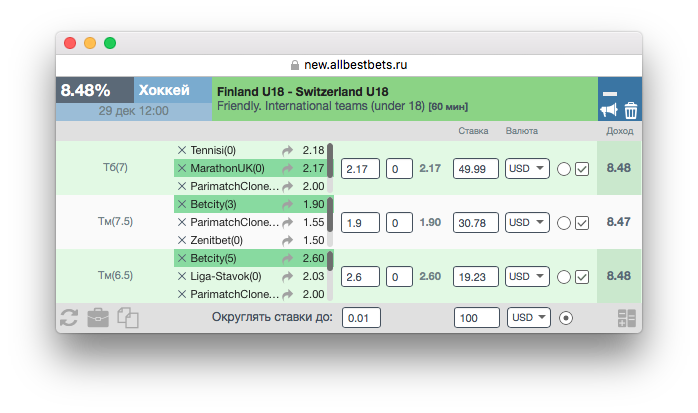Select total stake radio button at bottom
The width and height of the screenshot is (698, 413).
pos(566,318)
